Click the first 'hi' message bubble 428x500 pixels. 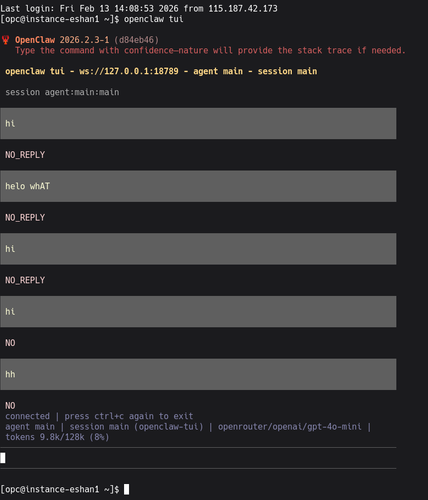(198, 123)
